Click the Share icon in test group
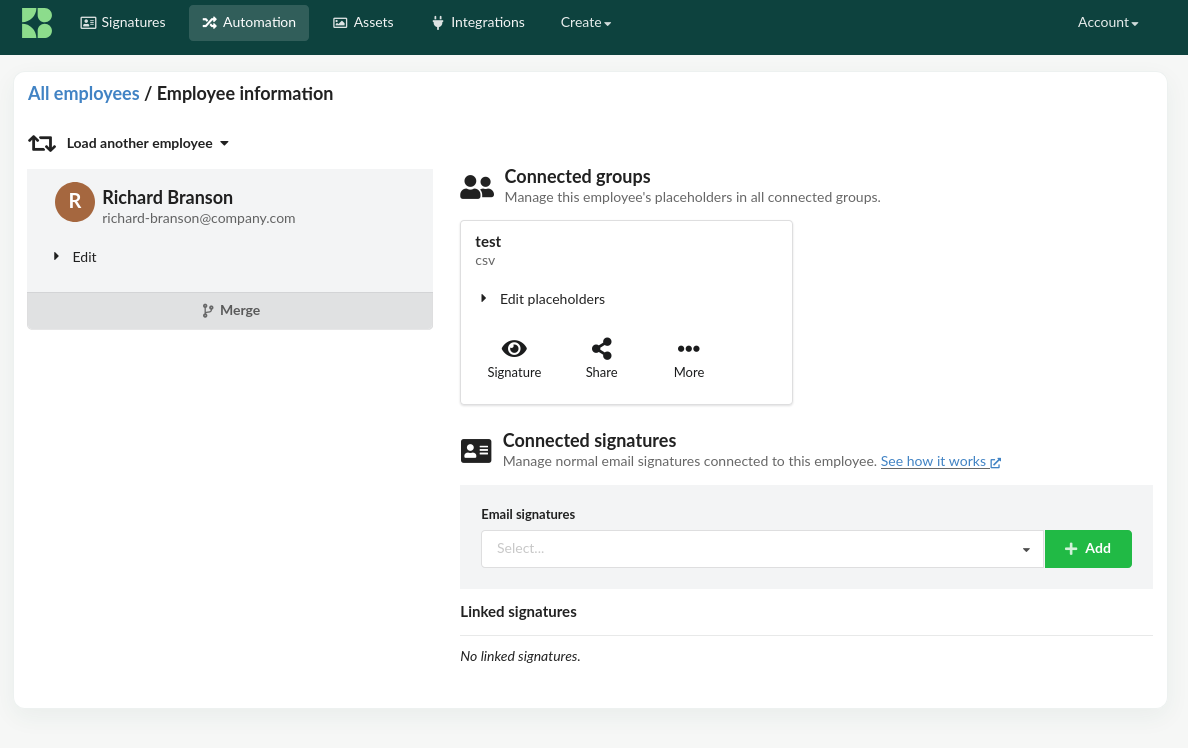Image resolution: width=1188 pixels, height=748 pixels. click(601, 349)
